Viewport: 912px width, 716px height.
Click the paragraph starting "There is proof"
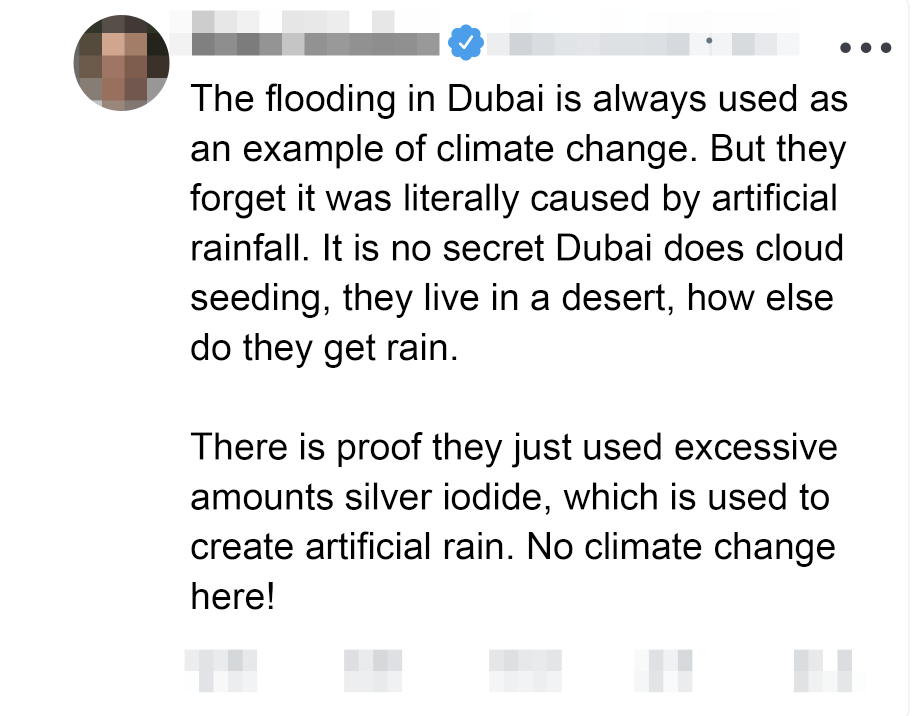[512, 521]
